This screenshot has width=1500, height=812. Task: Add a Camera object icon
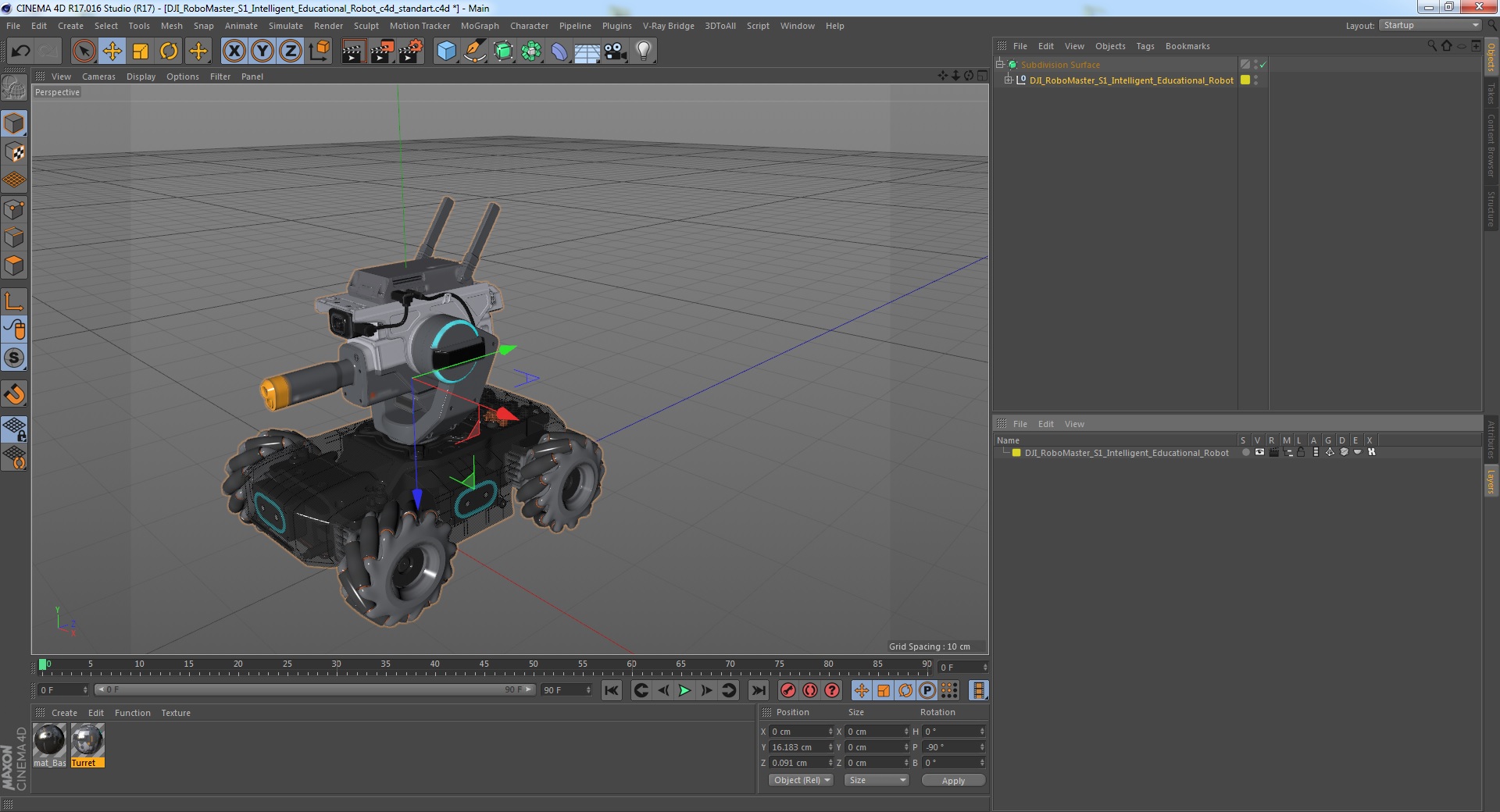coord(616,52)
